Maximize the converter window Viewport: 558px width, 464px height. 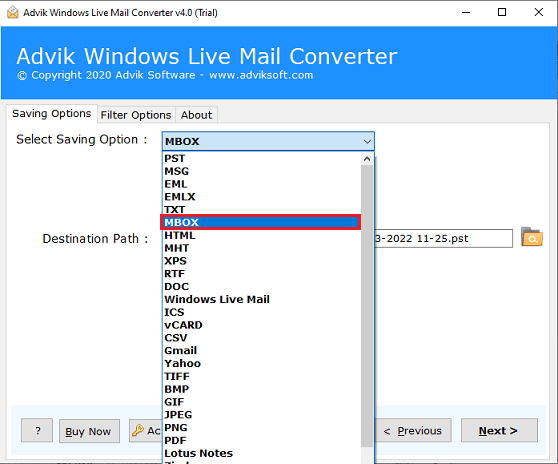(x=502, y=12)
